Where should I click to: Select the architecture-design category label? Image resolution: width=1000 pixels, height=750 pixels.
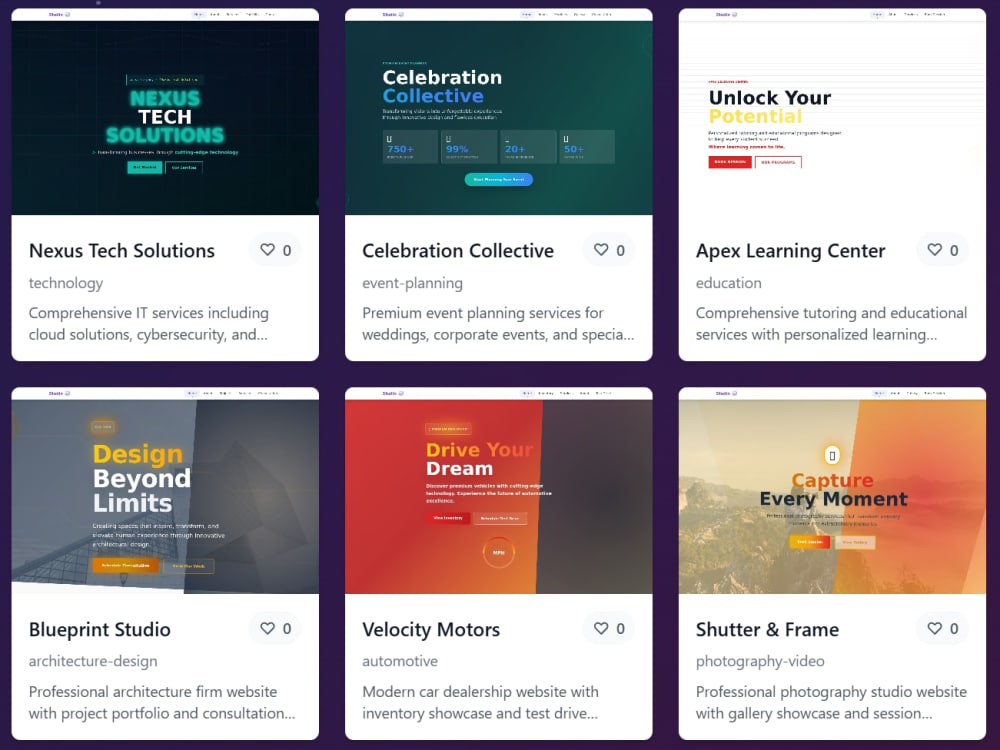click(93, 661)
